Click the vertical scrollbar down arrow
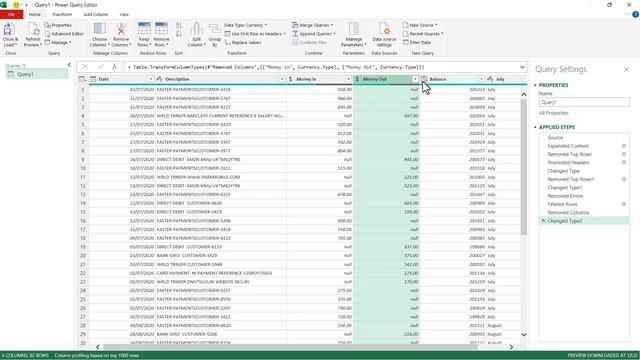Image resolution: width=640 pixels, height=360 pixels. coord(524,335)
